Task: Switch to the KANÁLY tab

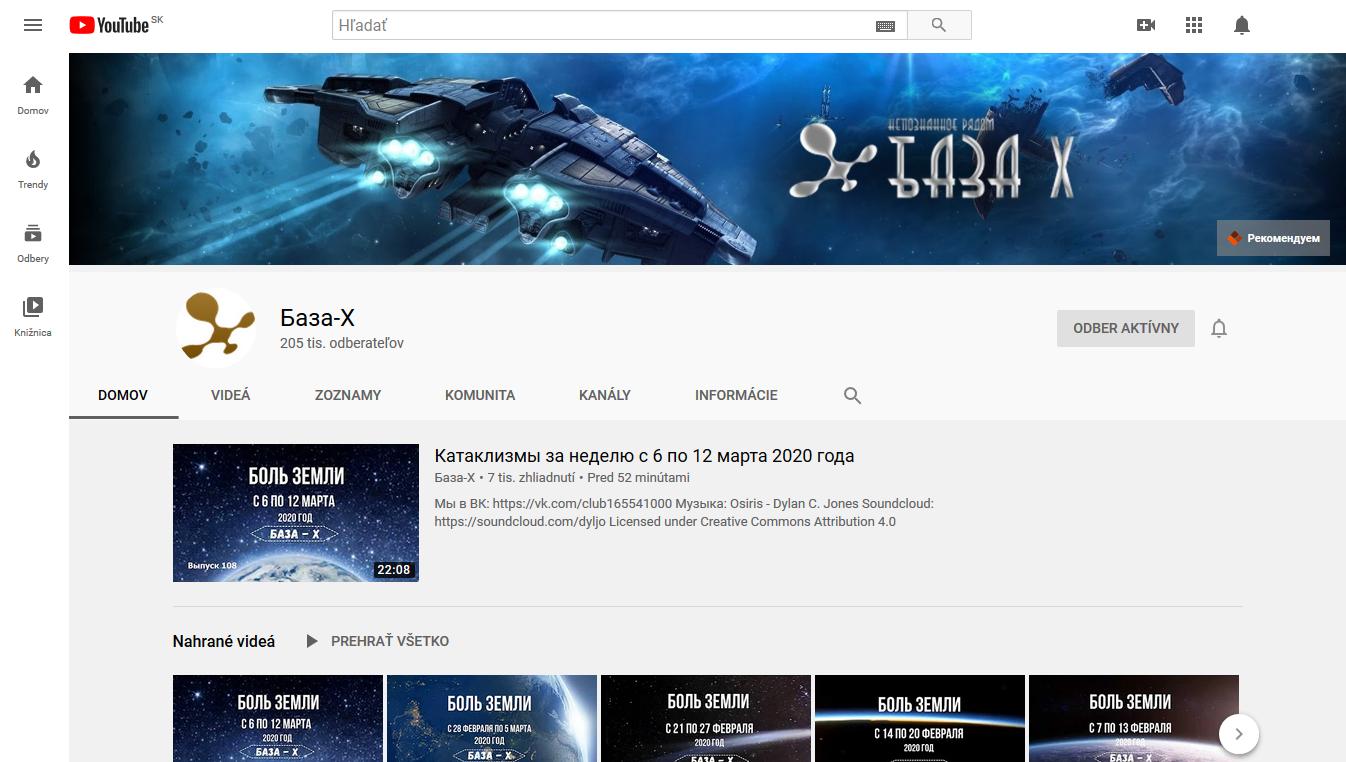Action: [x=605, y=395]
